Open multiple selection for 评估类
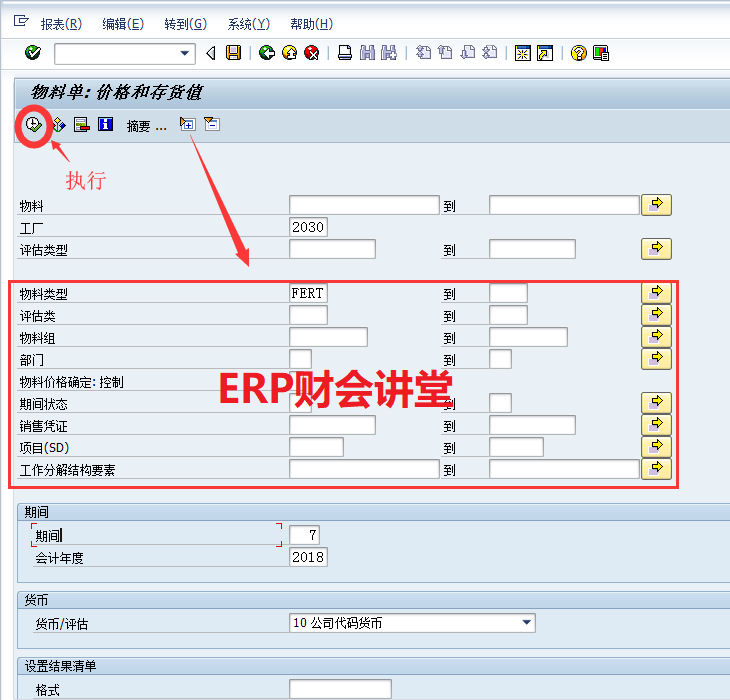 pyautogui.click(x=656, y=315)
